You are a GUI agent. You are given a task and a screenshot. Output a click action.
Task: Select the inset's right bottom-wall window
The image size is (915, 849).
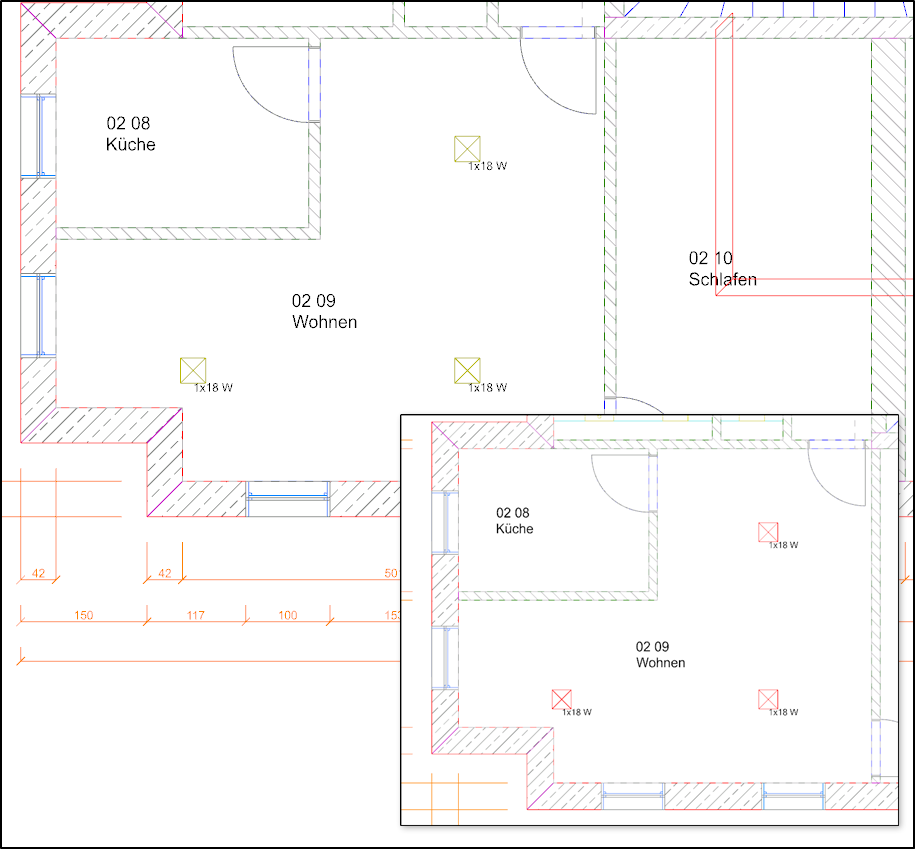pyautogui.click(x=793, y=796)
